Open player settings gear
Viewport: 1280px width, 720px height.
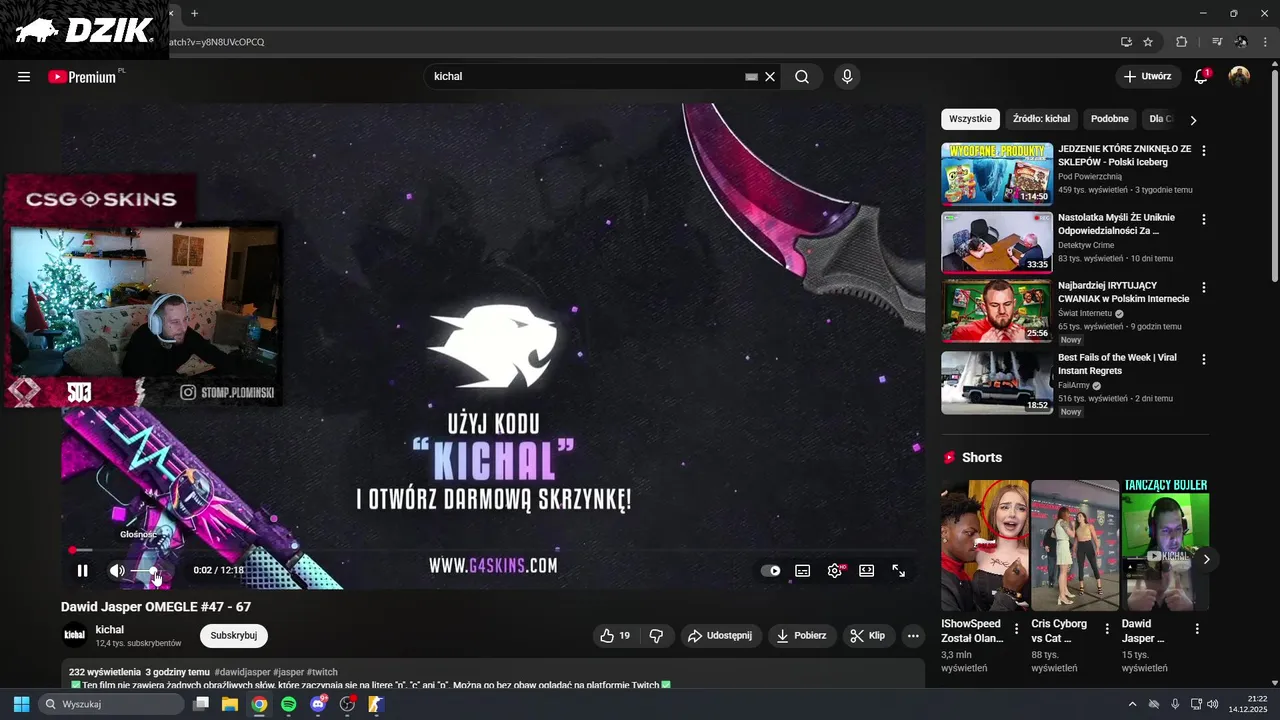835,571
